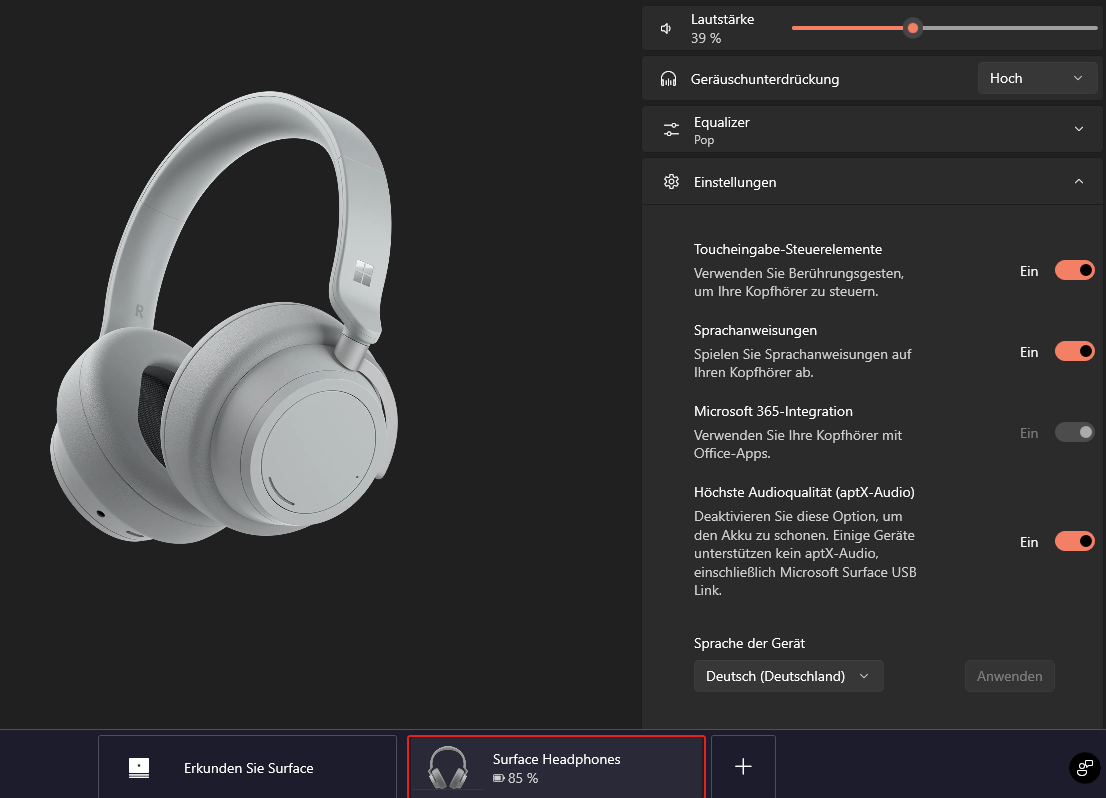Click the Einstellungen gear icon
This screenshot has height=798, width=1106.
pyautogui.click(x=671, y=182)
